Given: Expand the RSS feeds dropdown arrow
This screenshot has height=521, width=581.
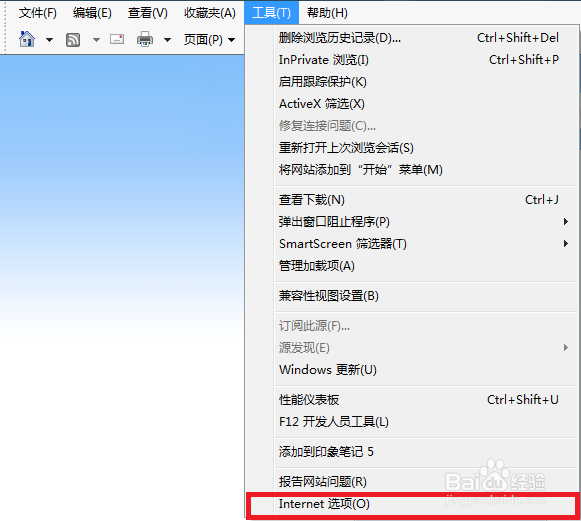Looking at the screenshot, I should 96,40.
